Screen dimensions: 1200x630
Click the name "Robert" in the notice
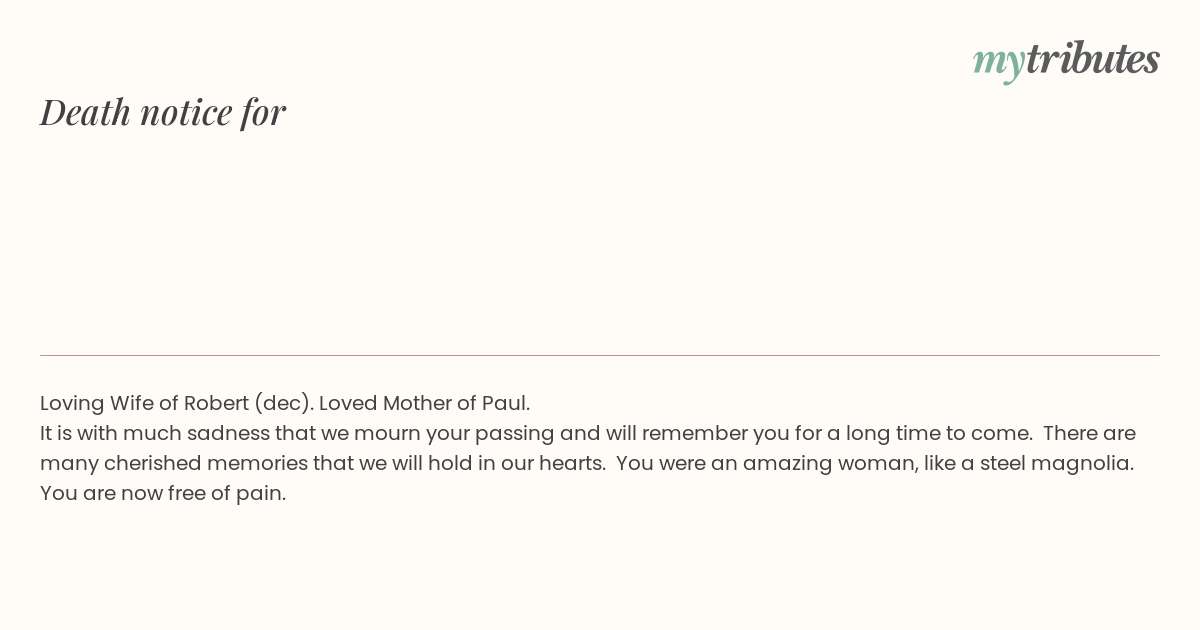coord(216,403)
